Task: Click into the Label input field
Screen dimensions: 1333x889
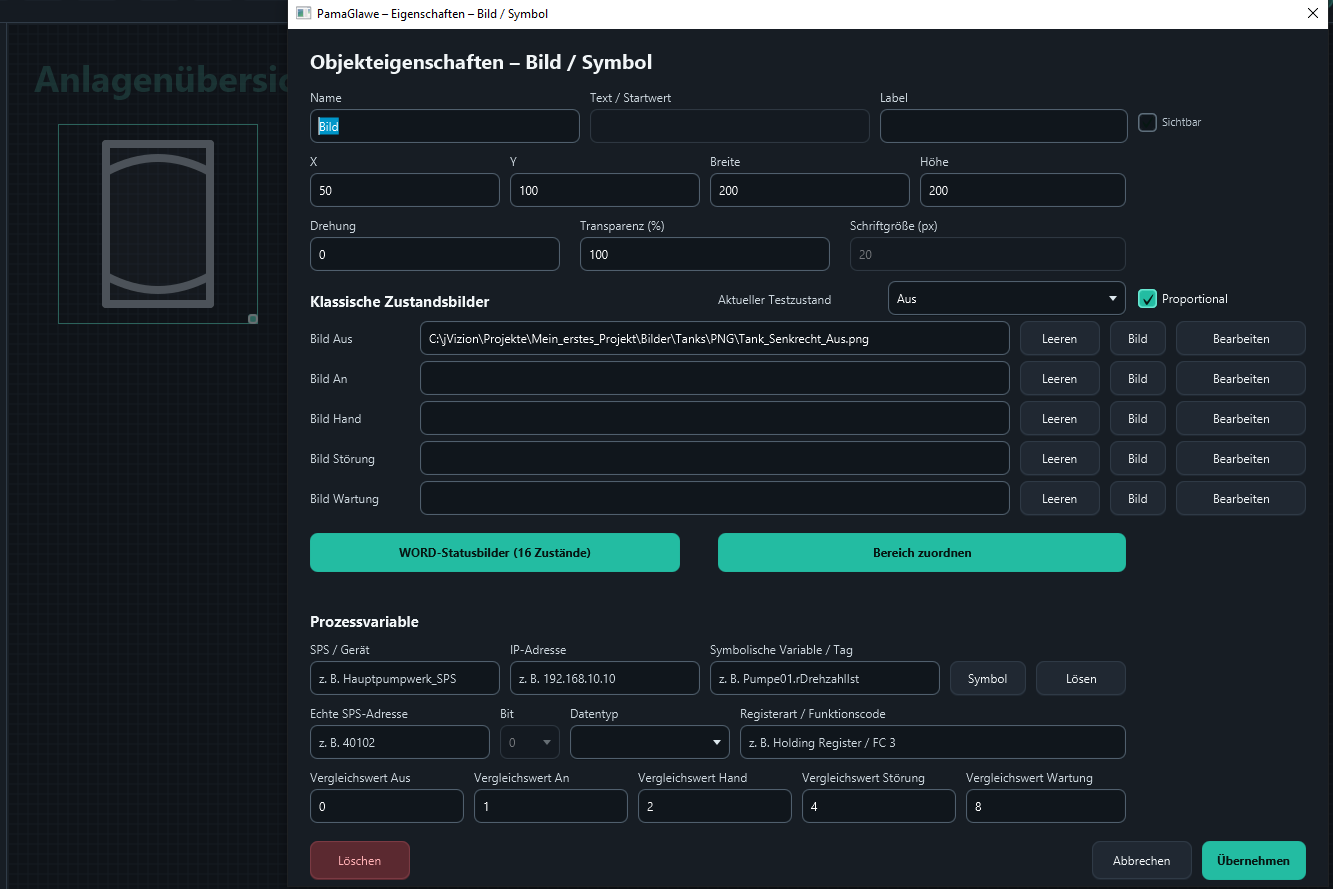Action: (x=1003, y=126)
